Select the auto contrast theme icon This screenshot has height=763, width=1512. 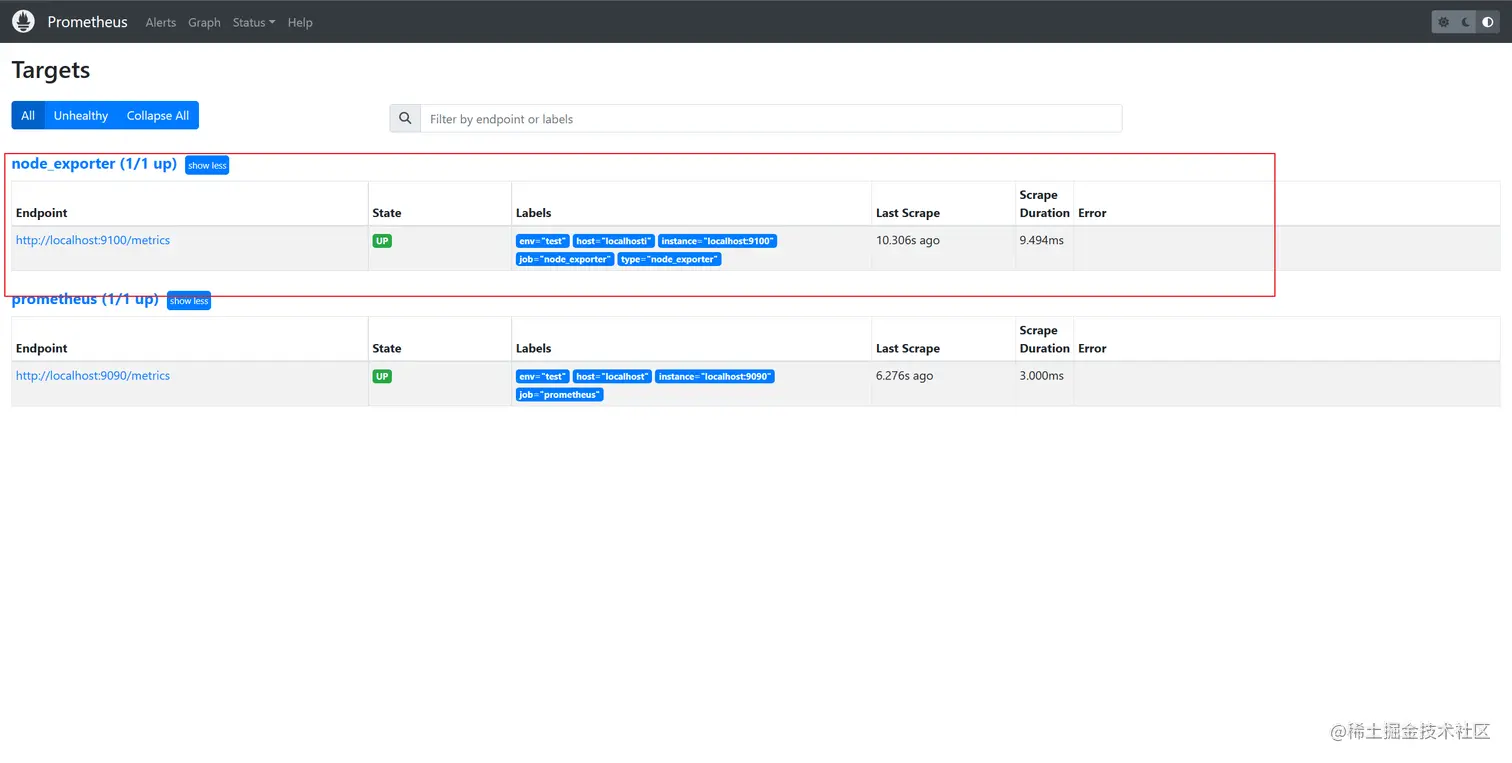[x=1488, y=21]
